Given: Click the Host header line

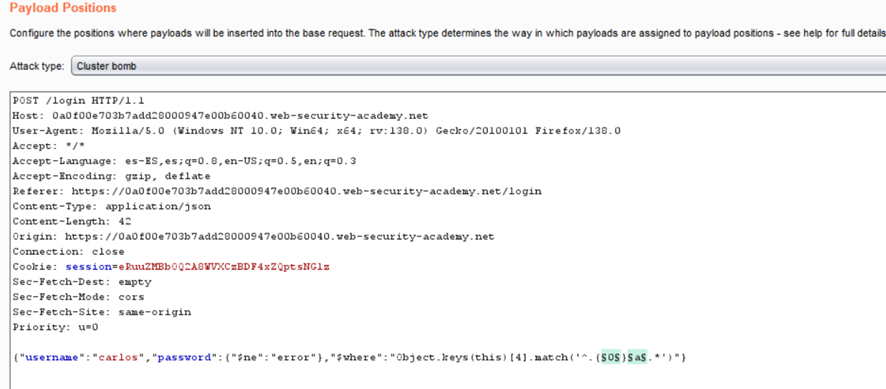Looking at the screenshot, I should [220, 116].
